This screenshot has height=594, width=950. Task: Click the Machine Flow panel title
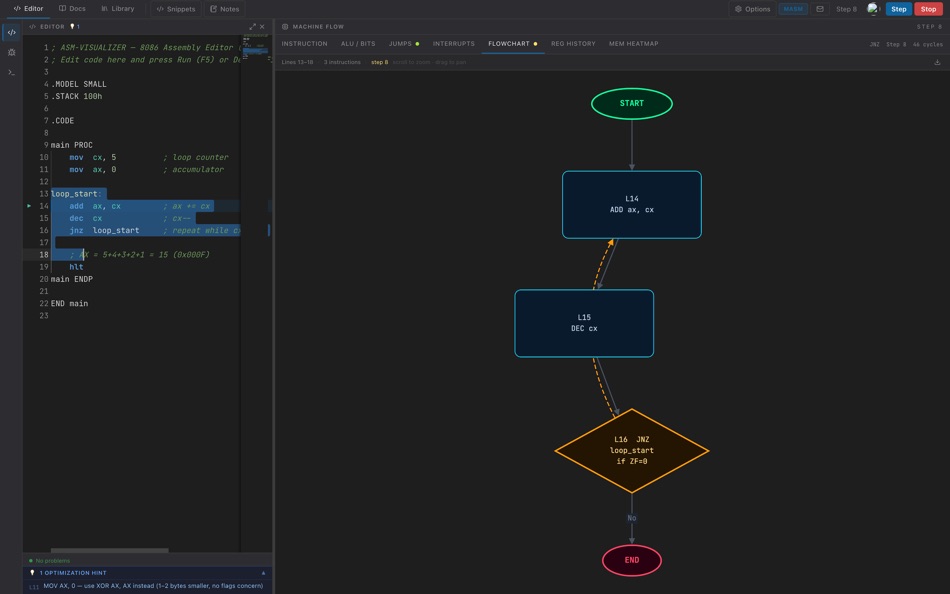(x=318, y=27)
